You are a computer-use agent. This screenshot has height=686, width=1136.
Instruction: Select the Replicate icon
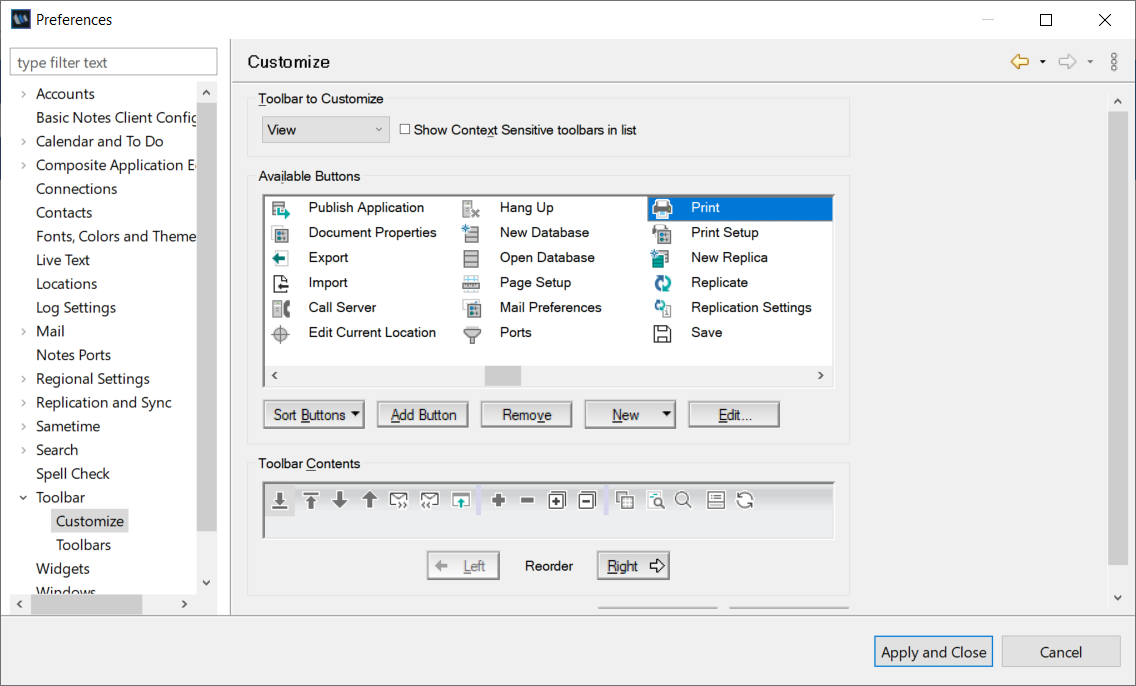[662, 283]
